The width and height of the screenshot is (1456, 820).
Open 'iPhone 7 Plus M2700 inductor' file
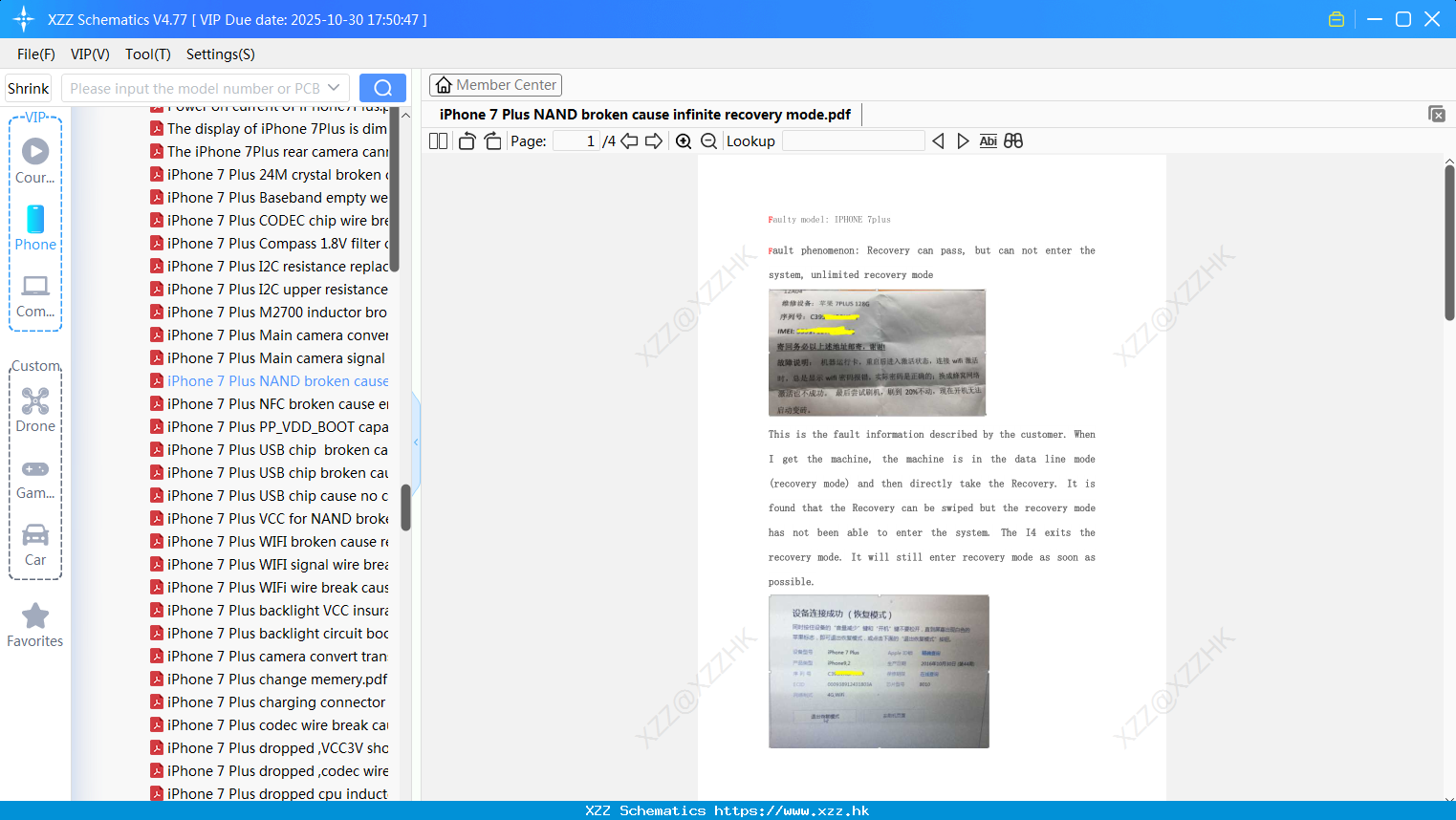(x=269, y=313)
